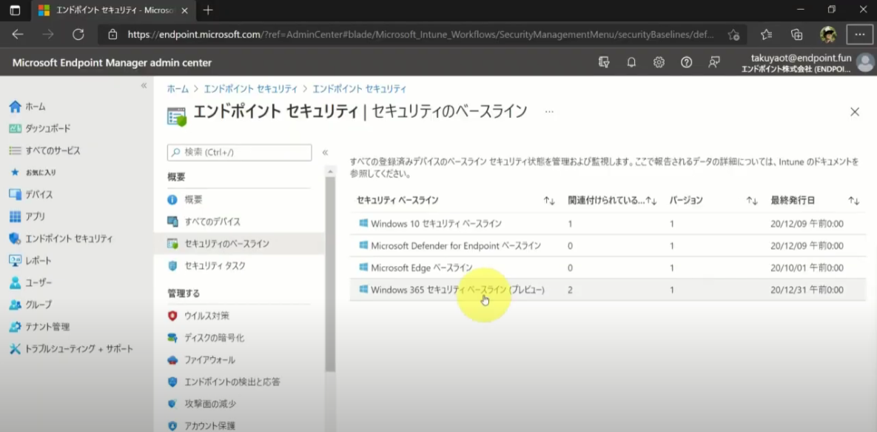Click the browser refresh button
This screenshot has height=432, width=877.
coord(78,34)
